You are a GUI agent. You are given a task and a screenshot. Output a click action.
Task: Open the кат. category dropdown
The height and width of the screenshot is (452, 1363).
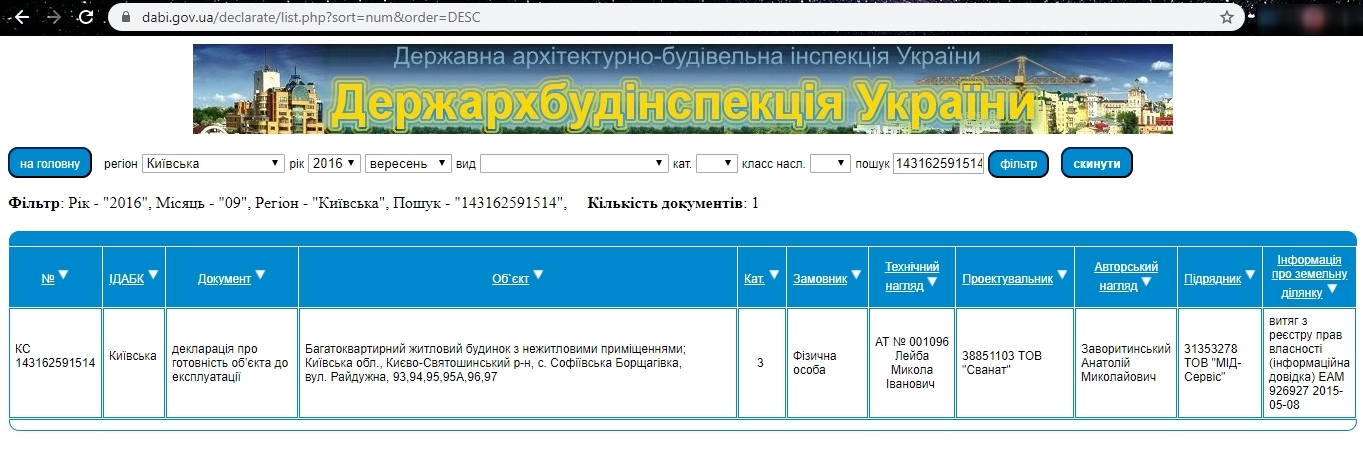716,163
